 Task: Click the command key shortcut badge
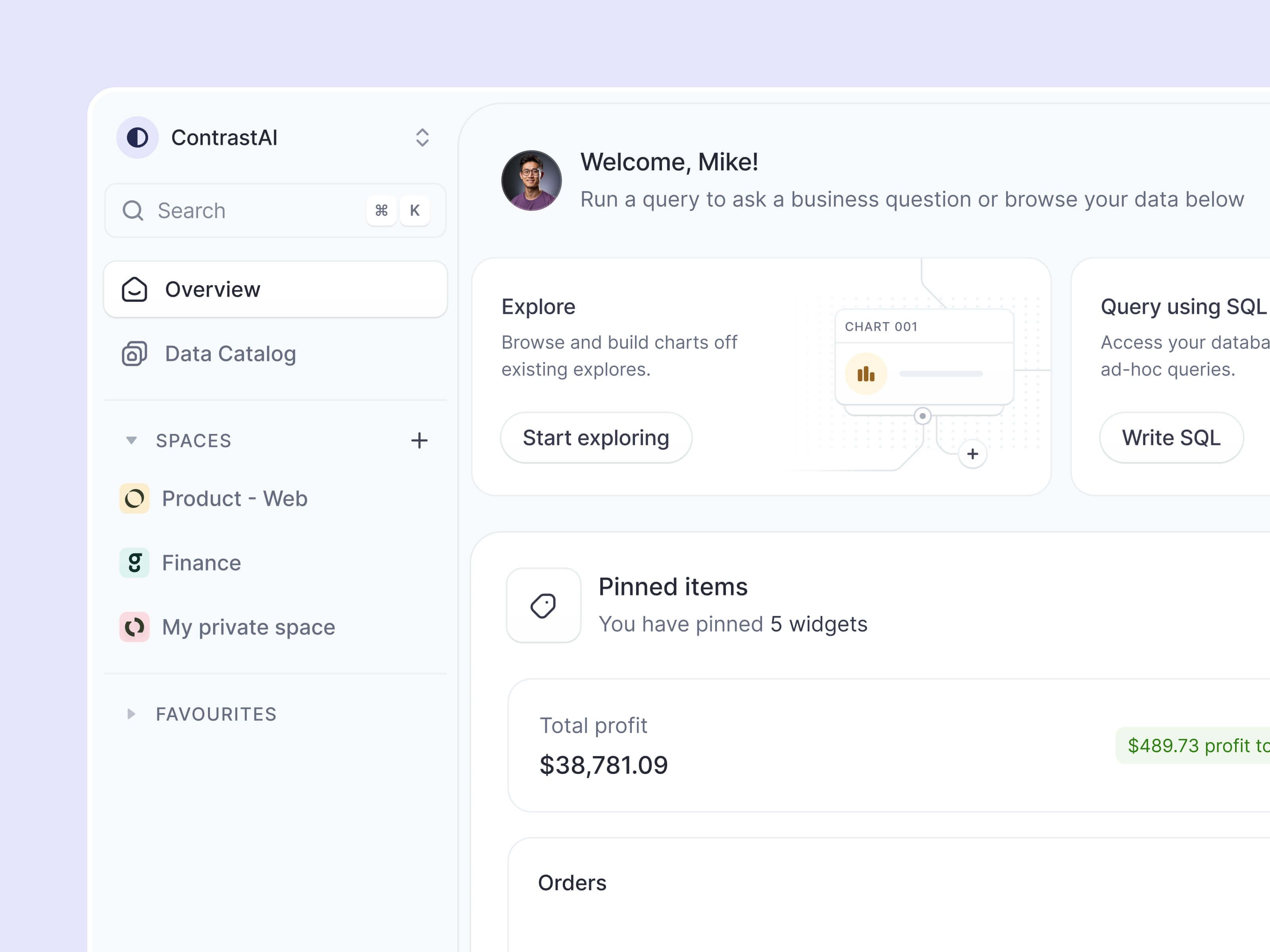(381, 211)
